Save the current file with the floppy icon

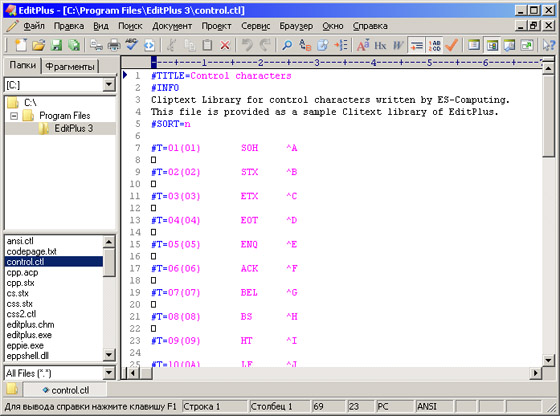pyautogui.click(x=56, y=45)
